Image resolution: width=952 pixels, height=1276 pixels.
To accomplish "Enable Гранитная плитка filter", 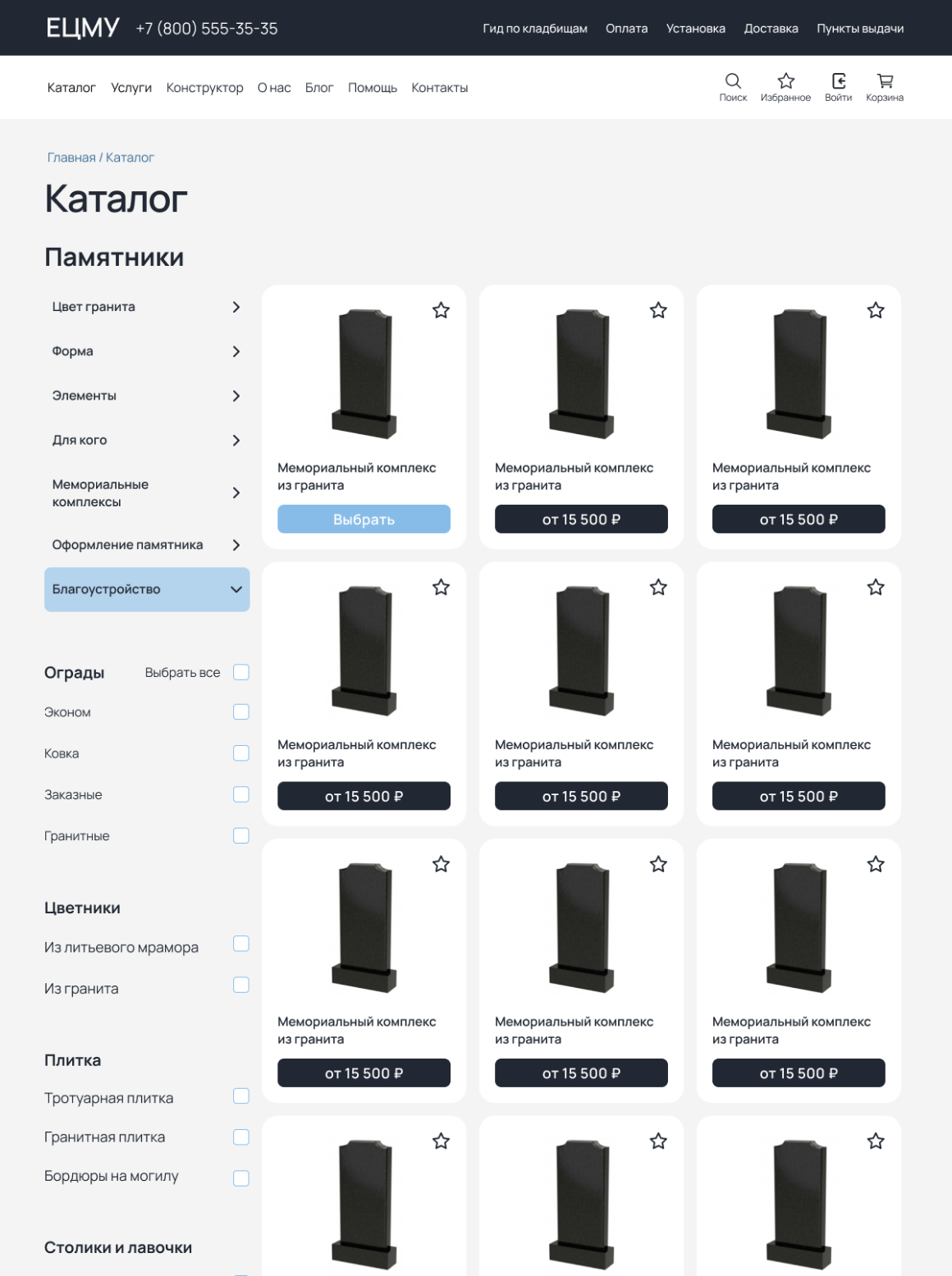I will [241, 1137].
